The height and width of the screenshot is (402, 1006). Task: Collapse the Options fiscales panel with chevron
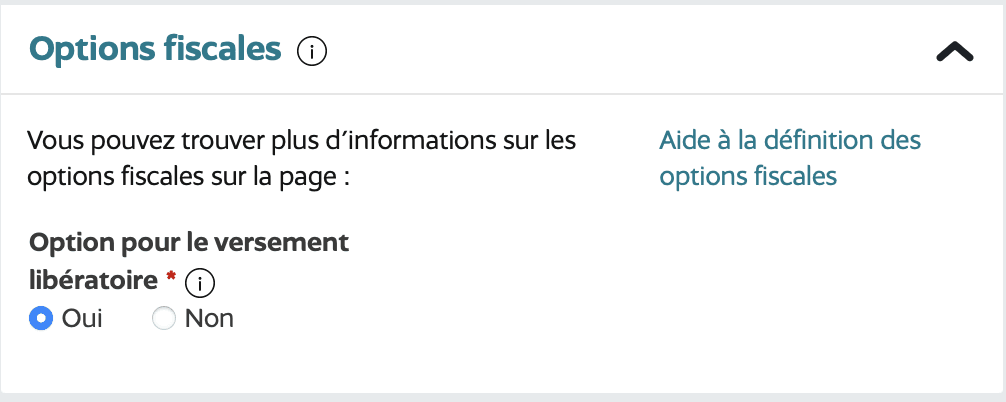click(955, 52)
